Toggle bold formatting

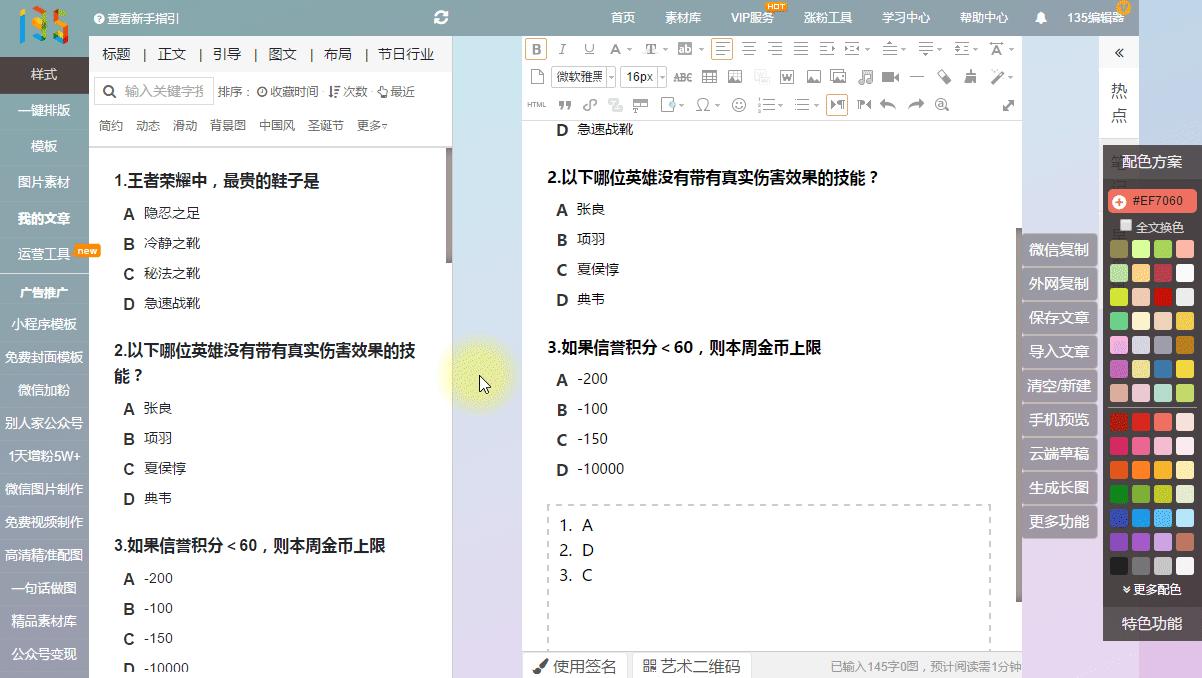(x=536, y=48)
